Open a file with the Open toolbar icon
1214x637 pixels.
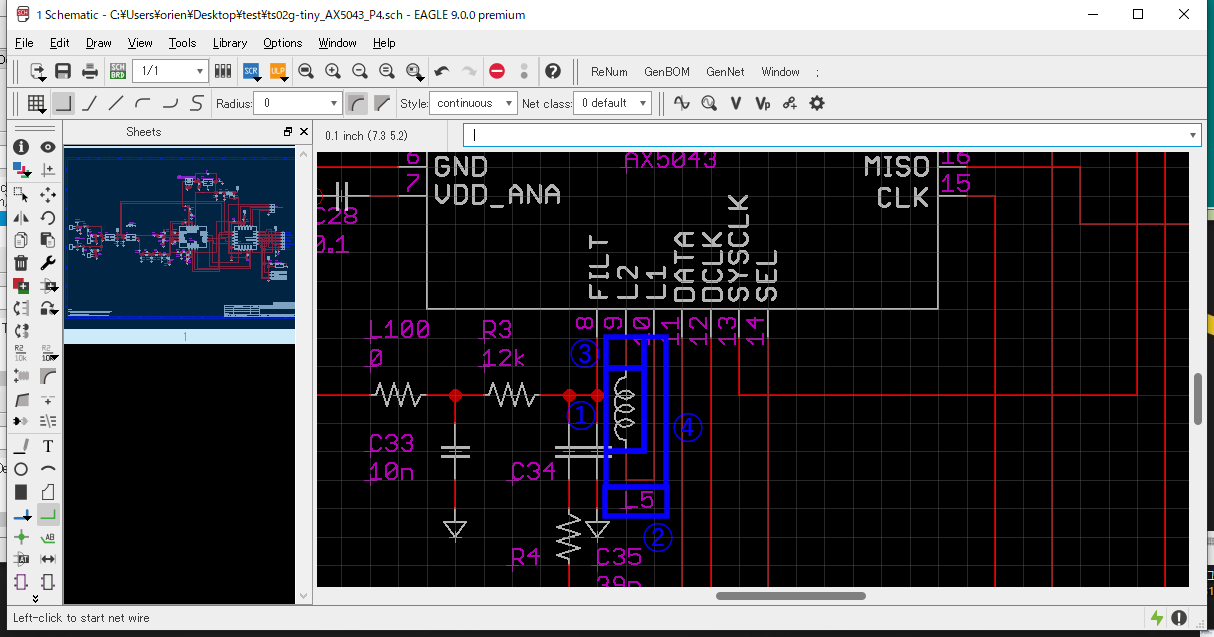tap(37, 72)
